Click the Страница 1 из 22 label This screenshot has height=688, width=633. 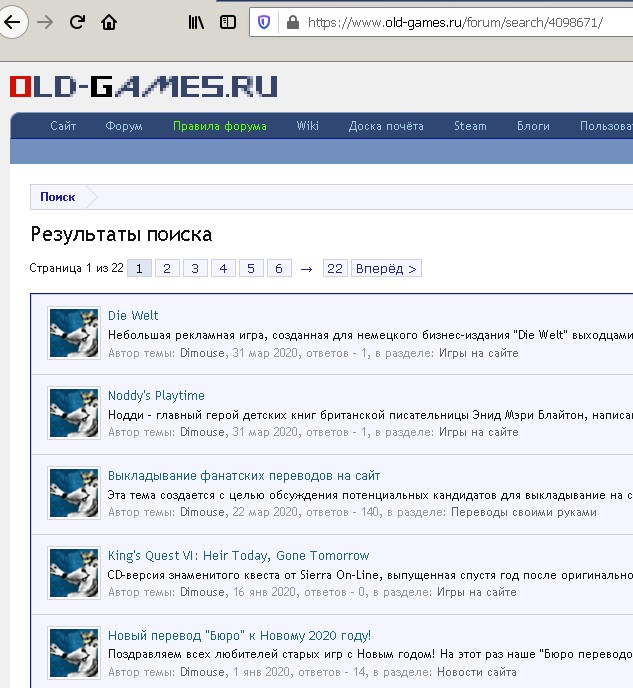(x=76, y=268)
